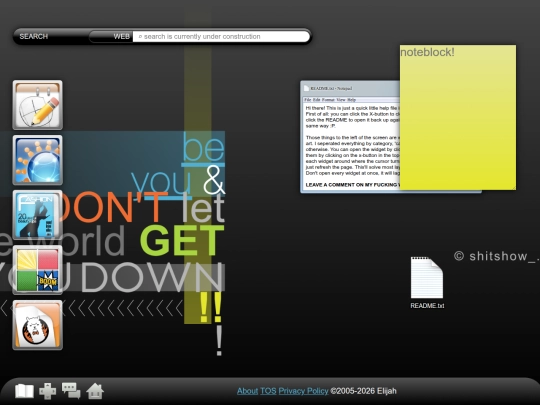Open the comic BOOM widget

[x=38, y=270]
